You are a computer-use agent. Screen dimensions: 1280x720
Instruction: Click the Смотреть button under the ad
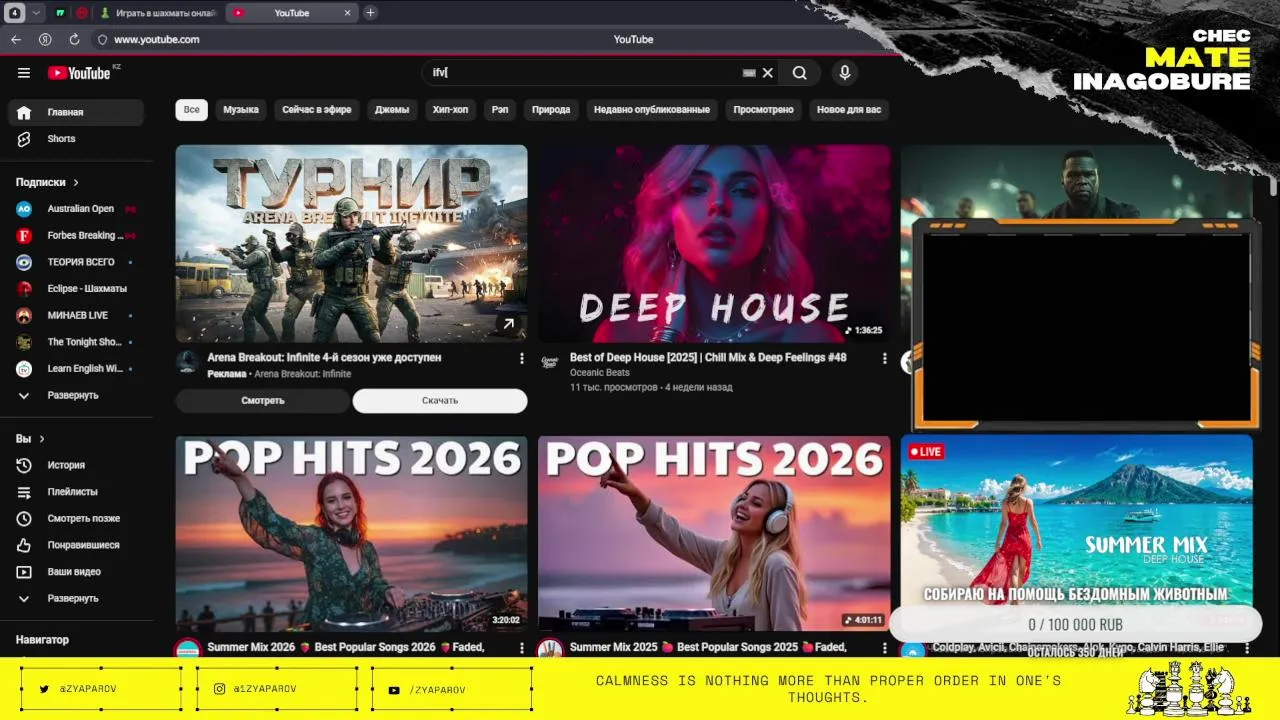(x=263, y=401)
